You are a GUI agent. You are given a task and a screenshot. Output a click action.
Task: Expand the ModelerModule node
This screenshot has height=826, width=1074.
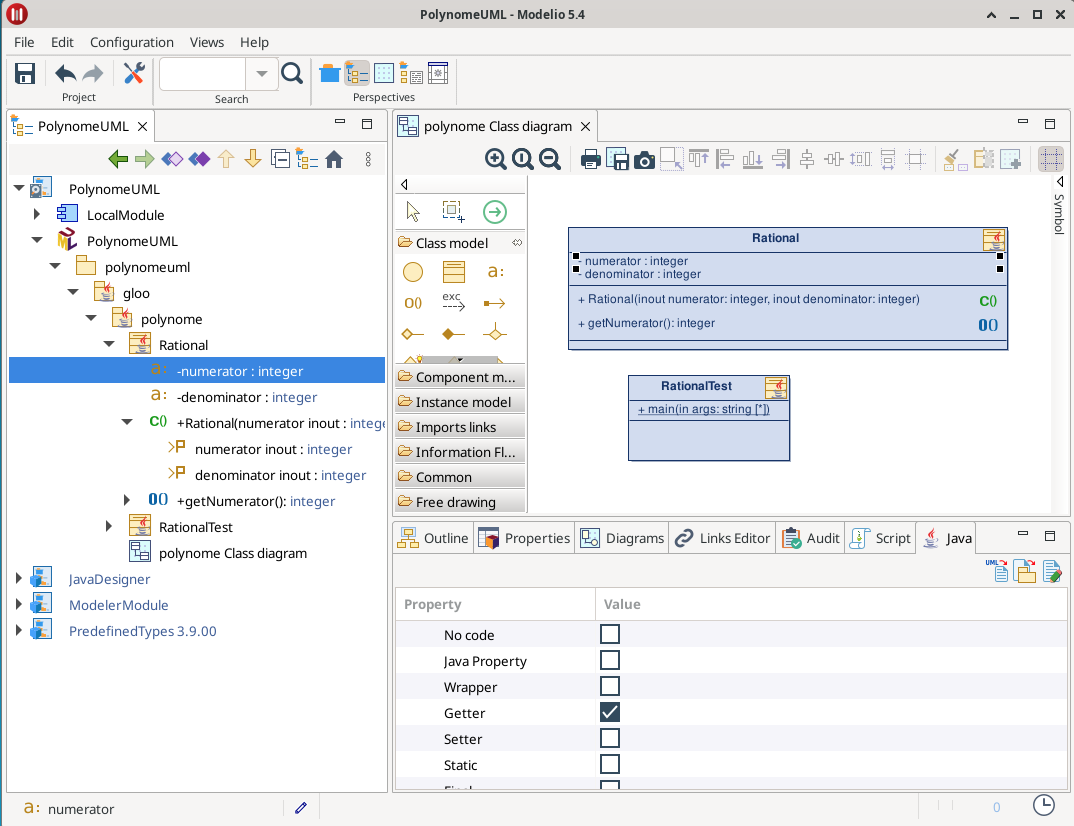[x=18, y=605]
